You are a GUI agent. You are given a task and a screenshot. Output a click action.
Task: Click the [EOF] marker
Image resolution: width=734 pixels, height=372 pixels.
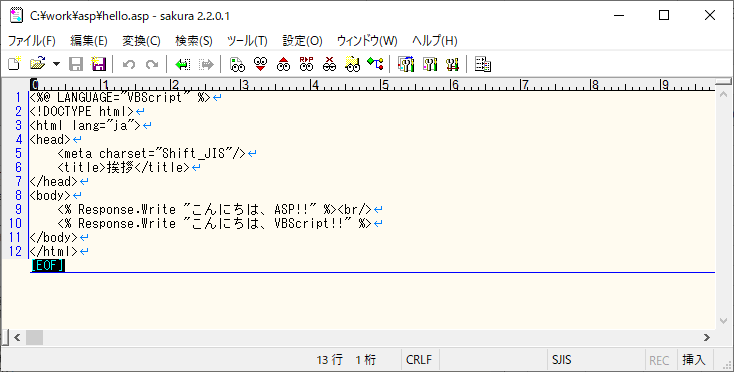point(48,266)
